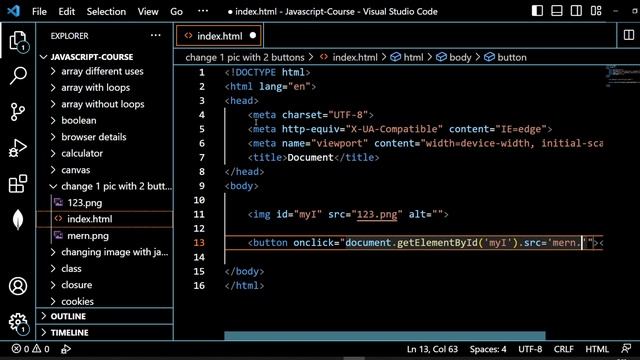The image size is (640, 360).
Task: Click the horizontal editor scrollbar
Action: (x=384, y=336)
